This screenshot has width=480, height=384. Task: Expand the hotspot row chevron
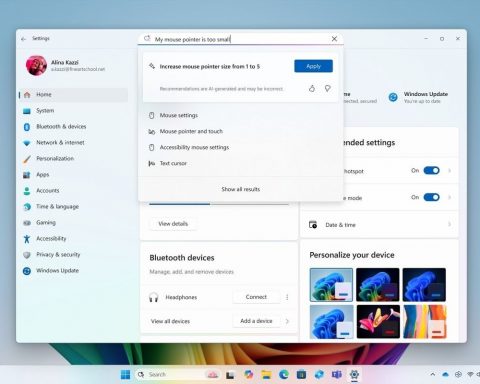point(450,171)
